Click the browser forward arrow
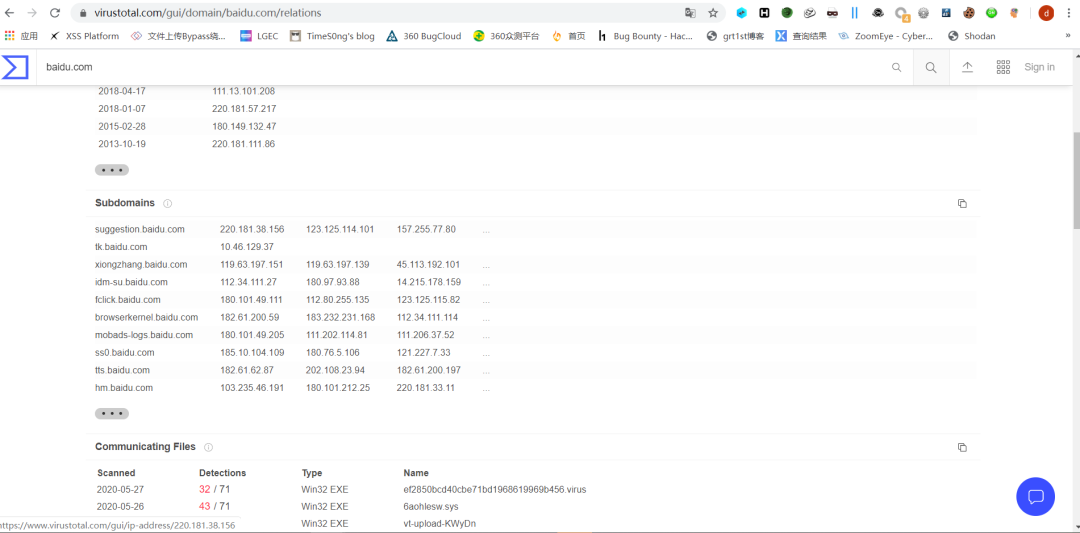The height and width of the screenshot is (533, 1080). point(32,12)
